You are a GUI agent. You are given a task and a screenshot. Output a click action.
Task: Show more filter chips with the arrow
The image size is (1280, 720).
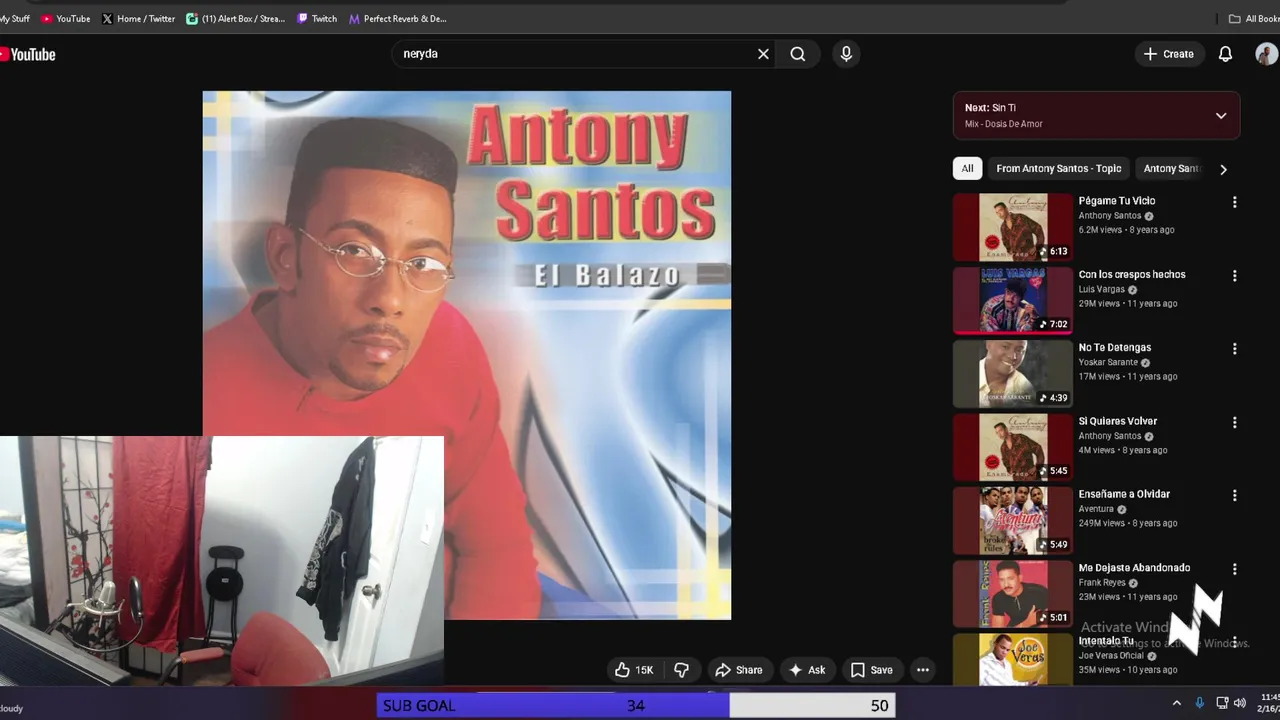[x=1223, y=169]
